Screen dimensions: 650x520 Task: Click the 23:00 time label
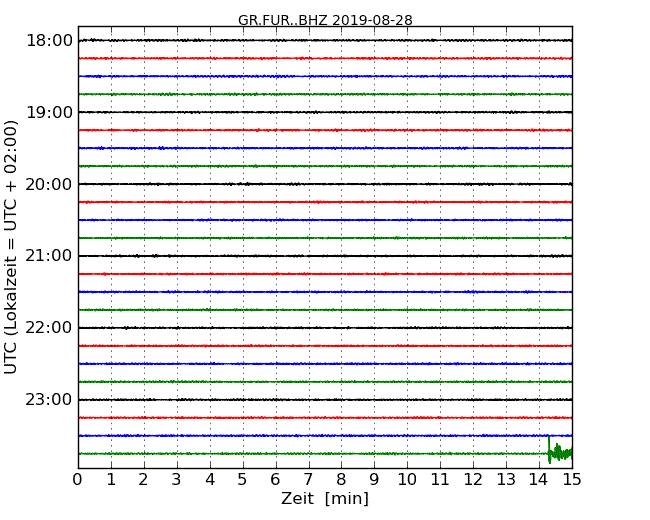coord(49,399)
